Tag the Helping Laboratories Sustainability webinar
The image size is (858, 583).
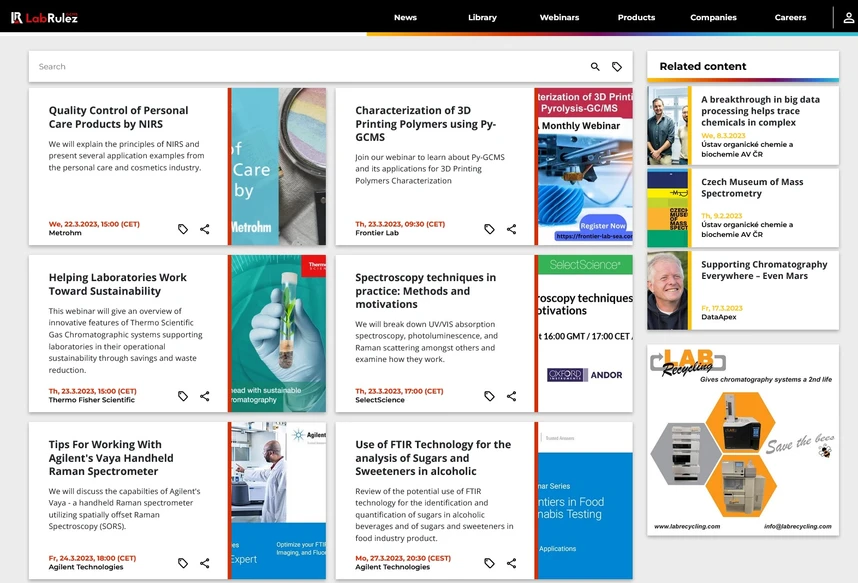[183, 396]
